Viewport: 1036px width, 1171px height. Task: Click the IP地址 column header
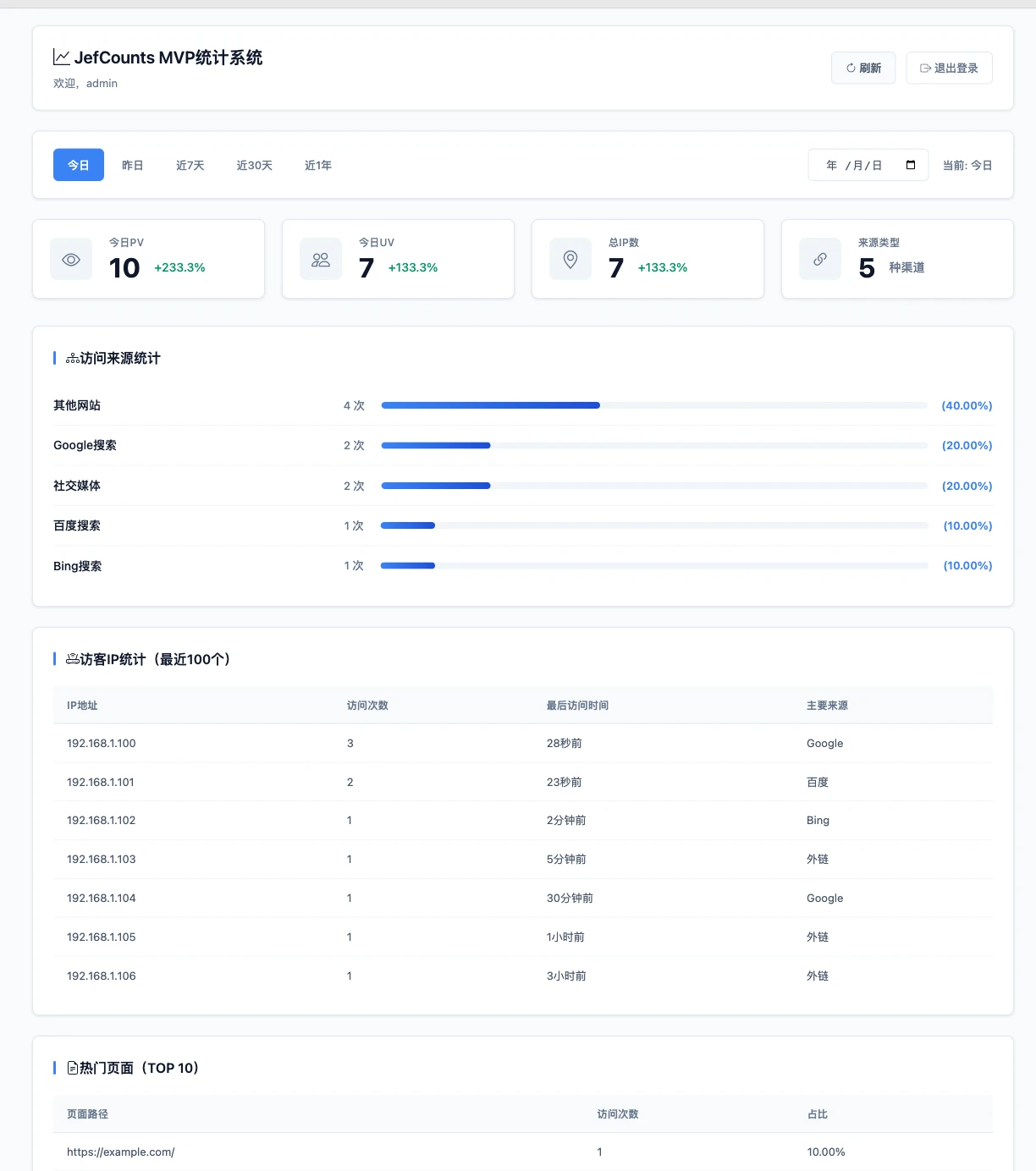coord(82,705)
